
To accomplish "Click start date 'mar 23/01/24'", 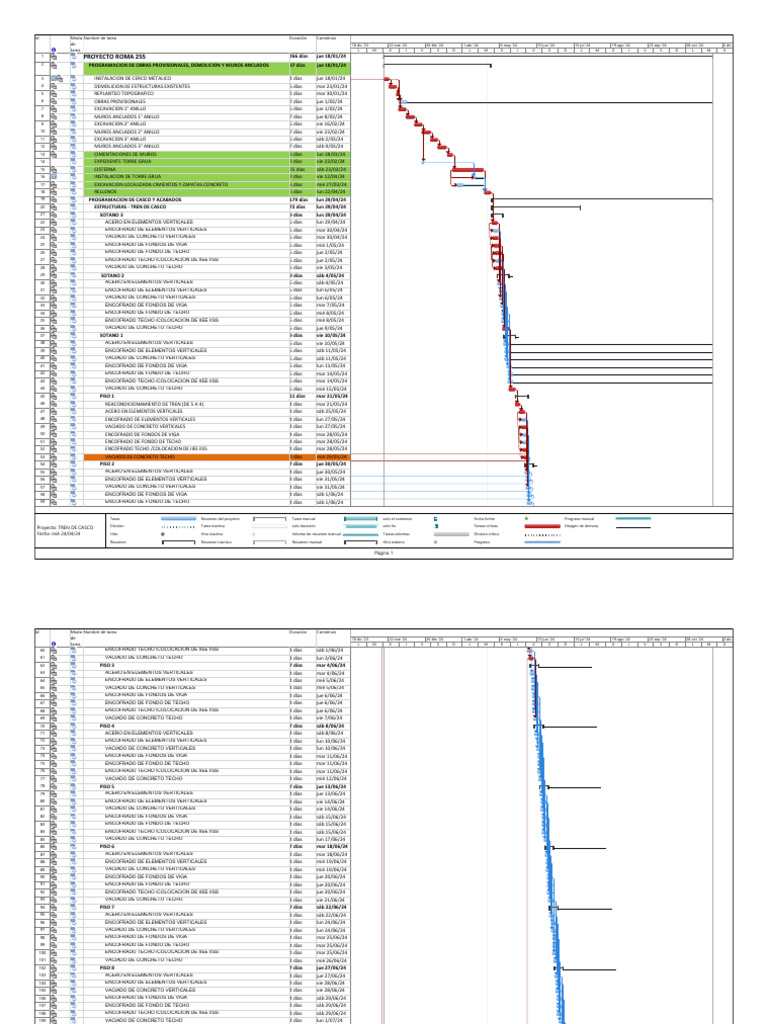I will click(332, 86).
